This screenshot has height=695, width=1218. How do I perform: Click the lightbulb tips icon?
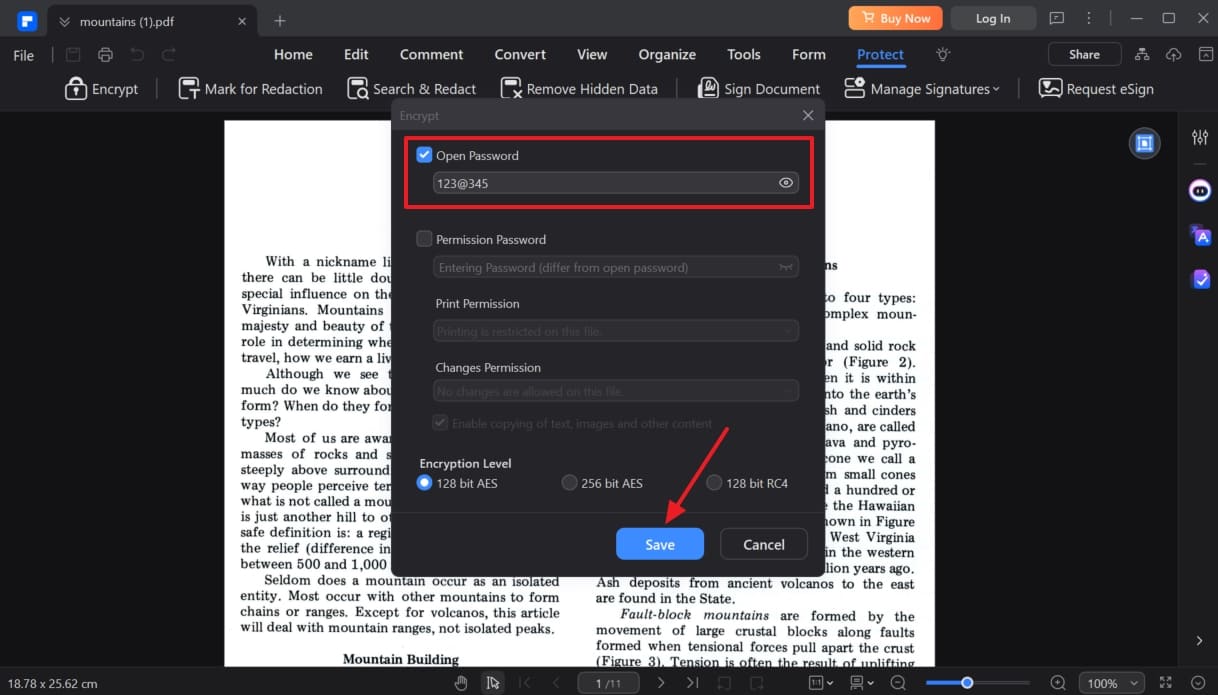942,55
